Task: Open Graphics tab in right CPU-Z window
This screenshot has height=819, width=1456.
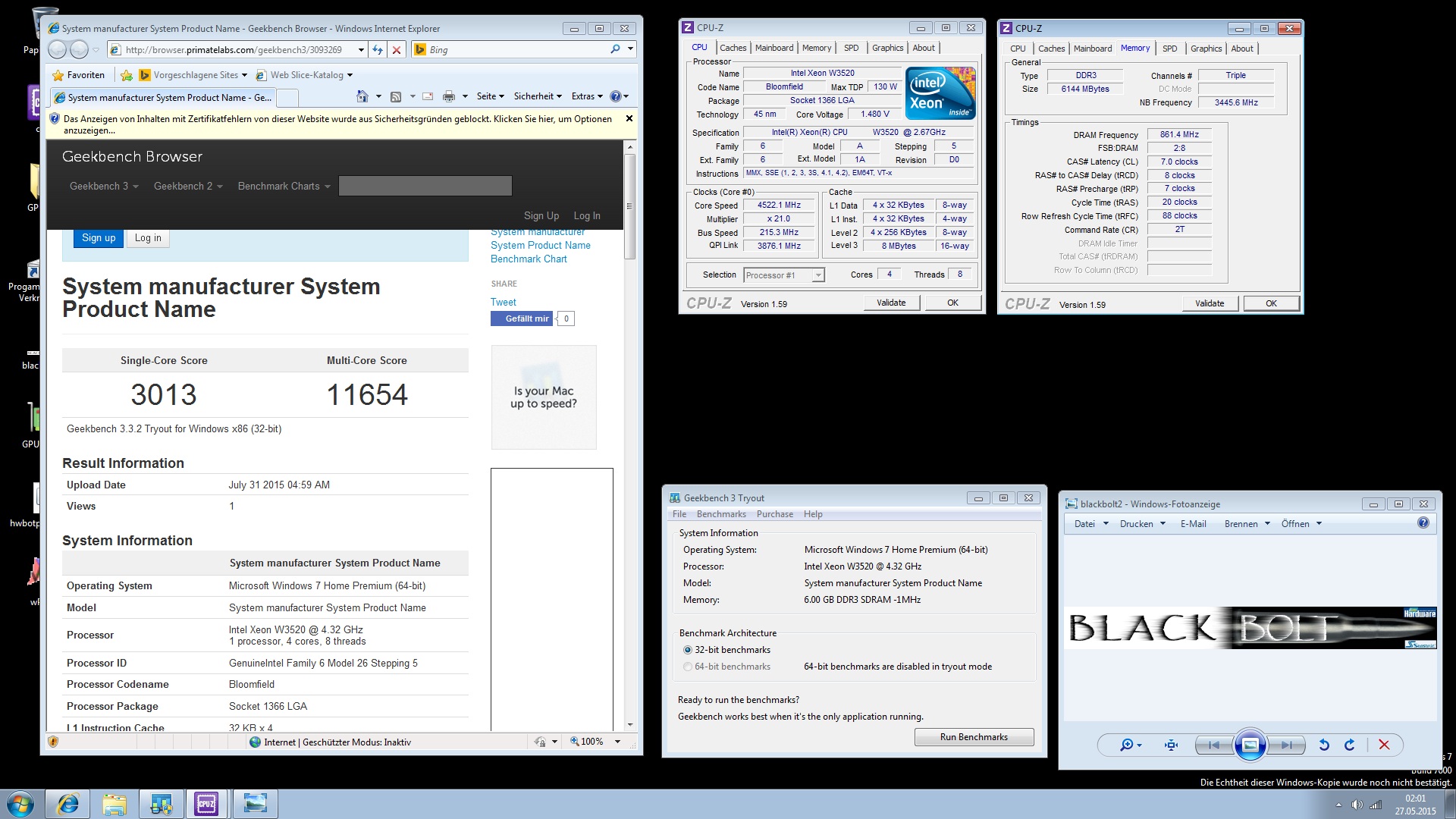Action: point(1206,49)
